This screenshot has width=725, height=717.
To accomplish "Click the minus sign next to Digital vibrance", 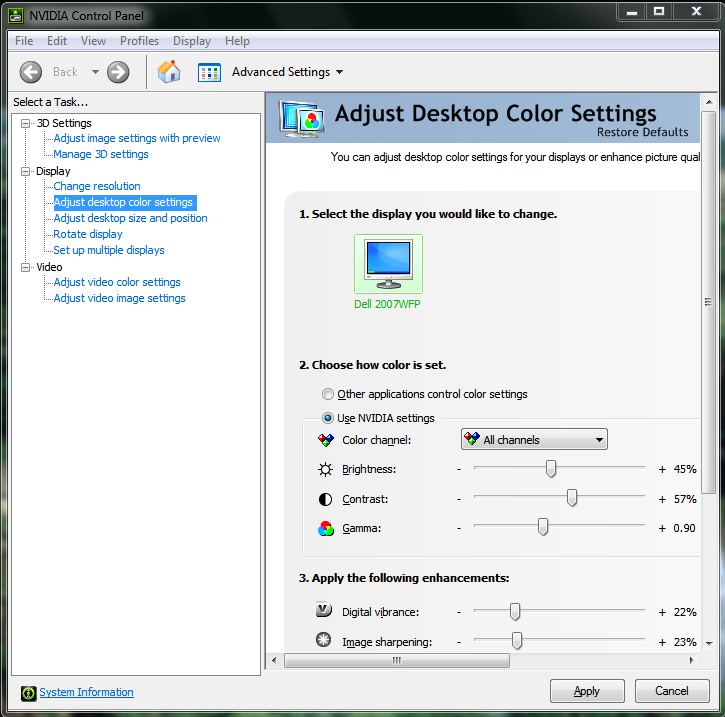I will (459, 613).
